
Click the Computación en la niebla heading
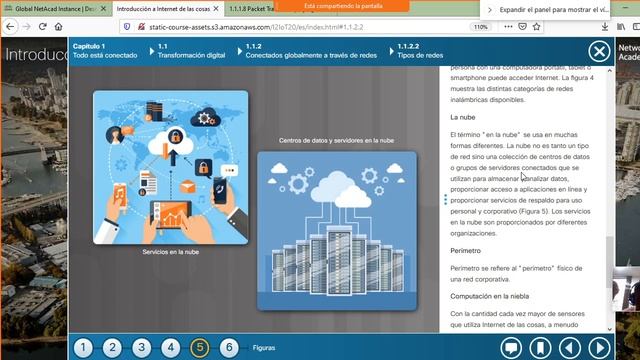click(x=490, y=296)
